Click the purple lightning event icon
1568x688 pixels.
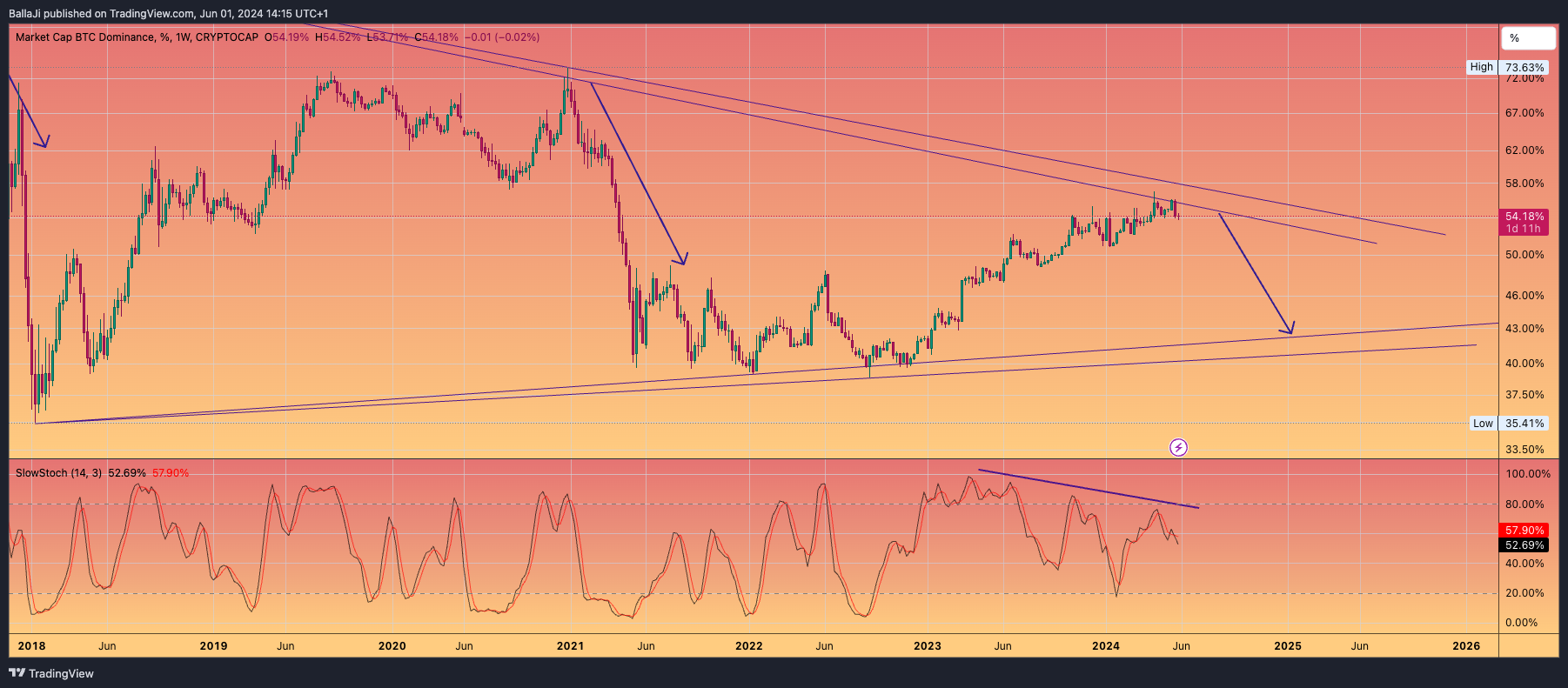click(x=1178, y=447)
